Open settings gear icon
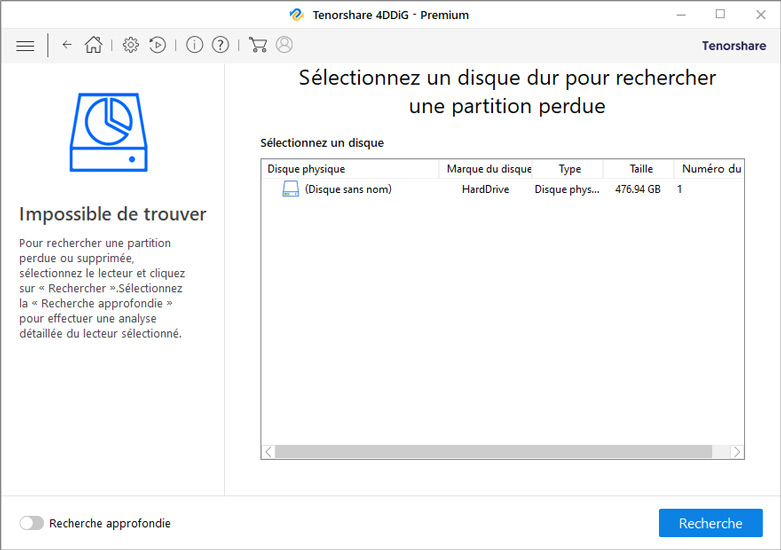The width and height of the screenshot is (781, 550). 130,45
